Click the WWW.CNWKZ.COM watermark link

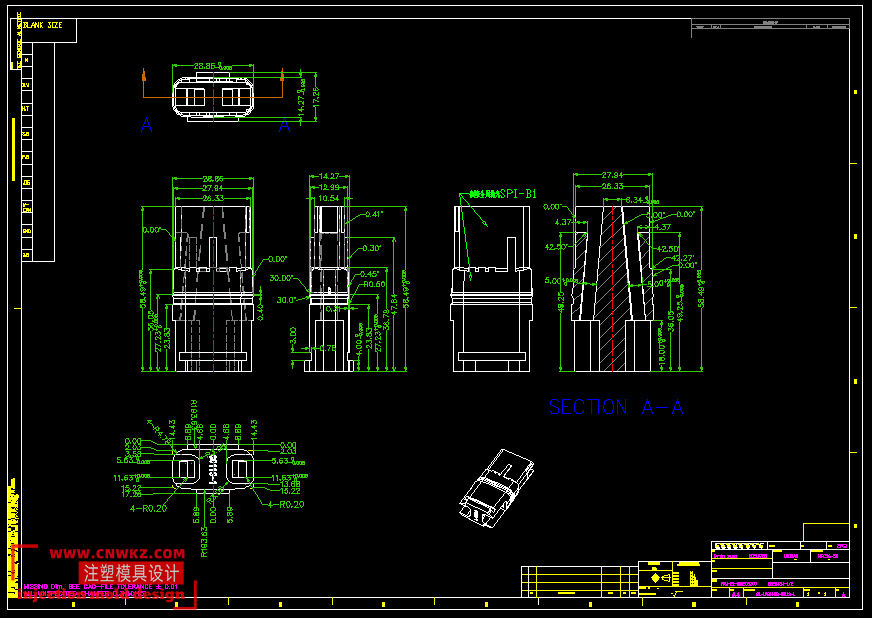(x=117, y=554)
